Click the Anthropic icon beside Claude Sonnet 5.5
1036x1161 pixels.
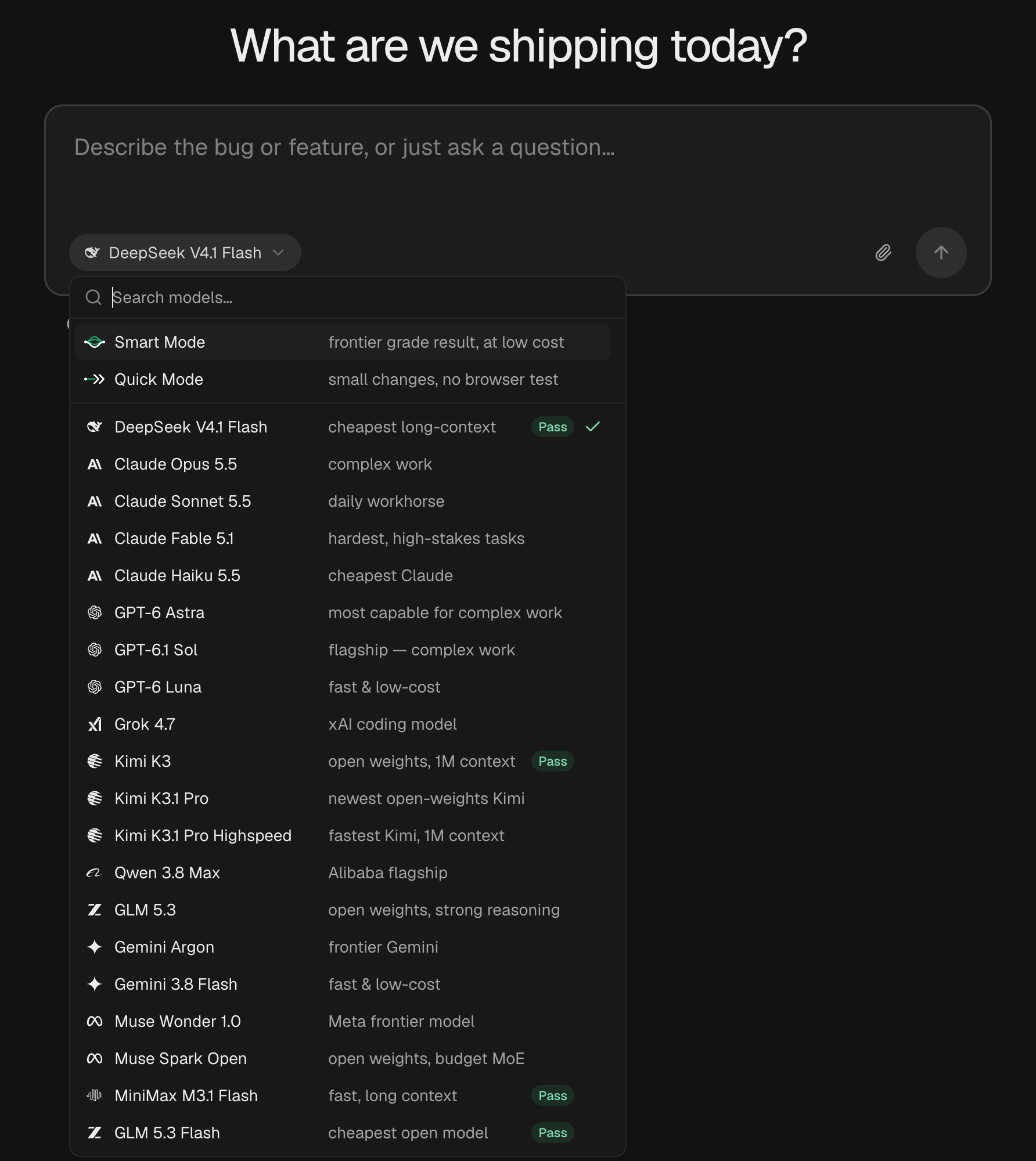pyautogui.click(x=94, y=501)
